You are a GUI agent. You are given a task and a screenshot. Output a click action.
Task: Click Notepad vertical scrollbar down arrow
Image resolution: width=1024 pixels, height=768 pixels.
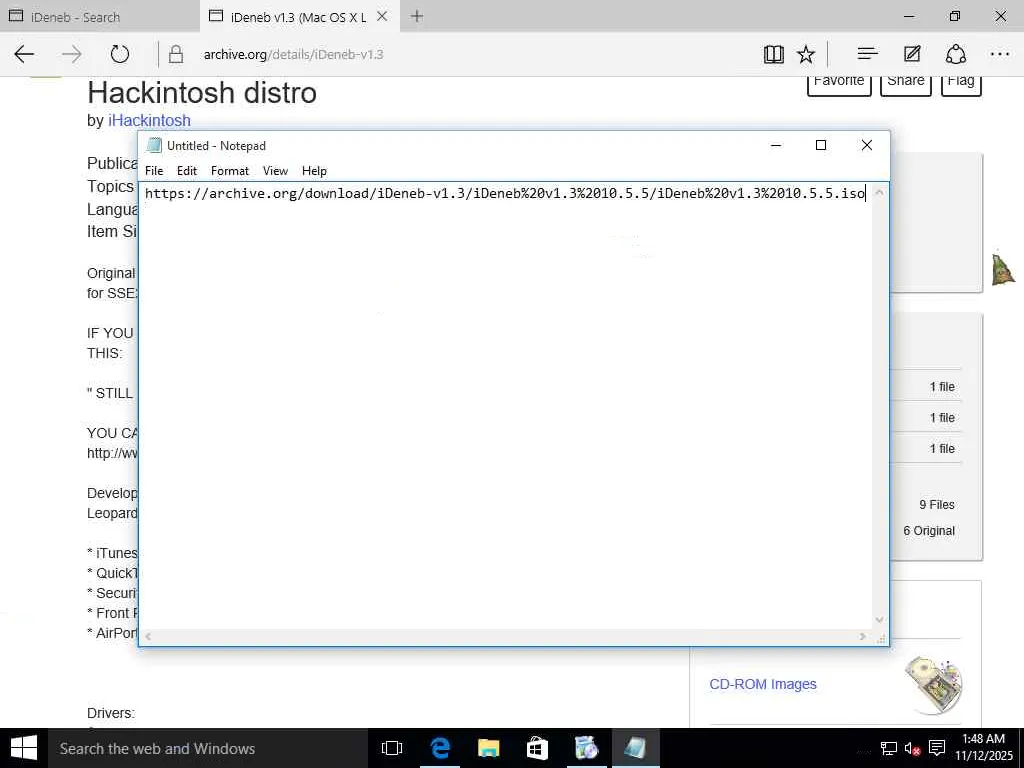coord(880,619)
